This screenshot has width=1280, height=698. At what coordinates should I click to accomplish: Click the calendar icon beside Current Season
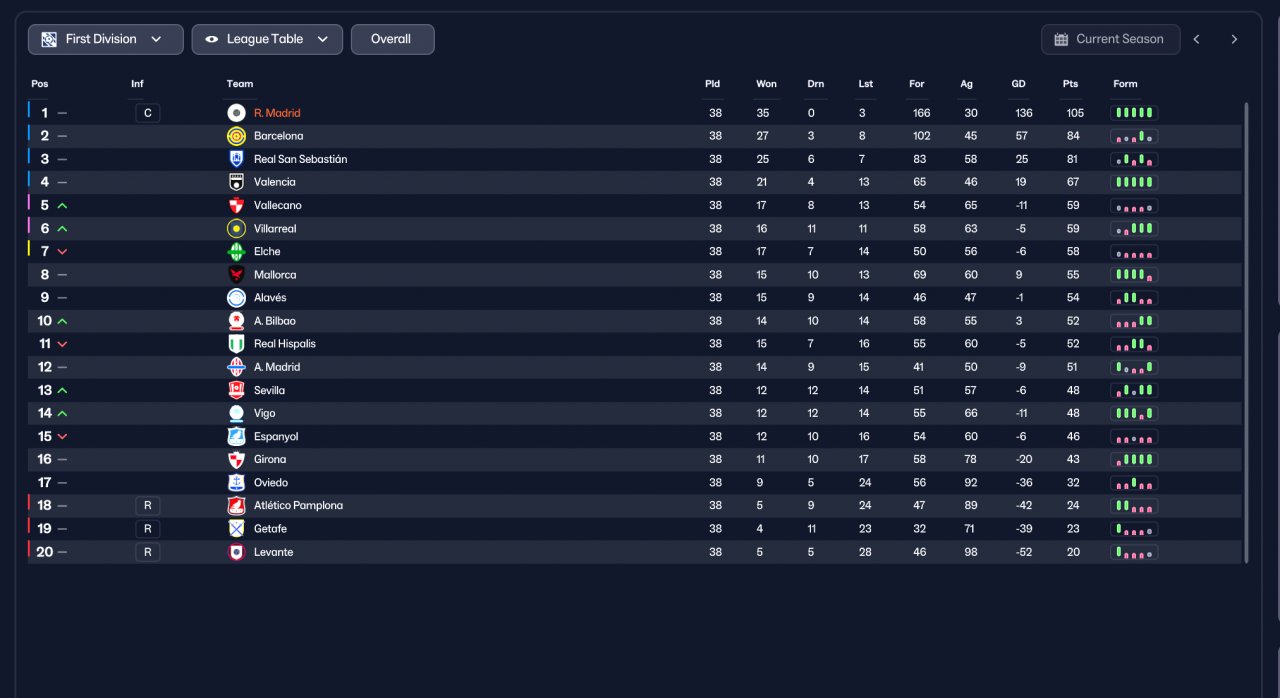(1061, 39)
